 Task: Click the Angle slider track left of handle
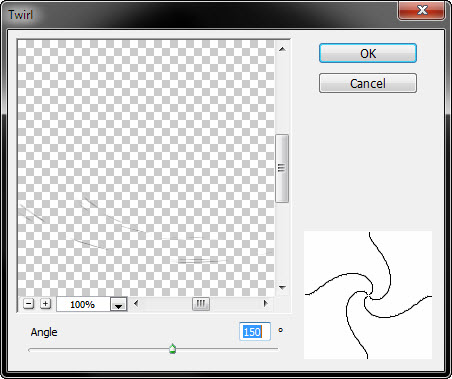coord(99,350)
